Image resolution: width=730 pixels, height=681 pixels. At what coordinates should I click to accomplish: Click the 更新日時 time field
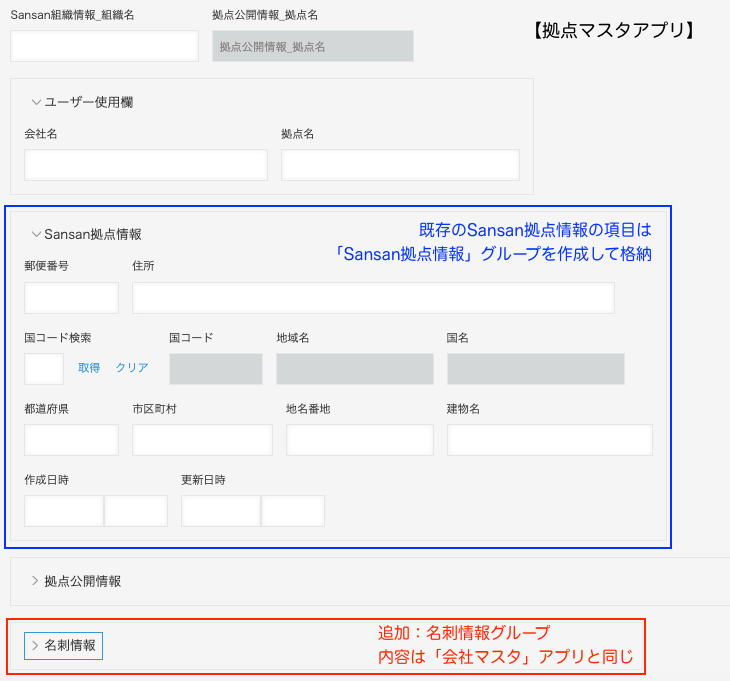(x=293, y=511)
